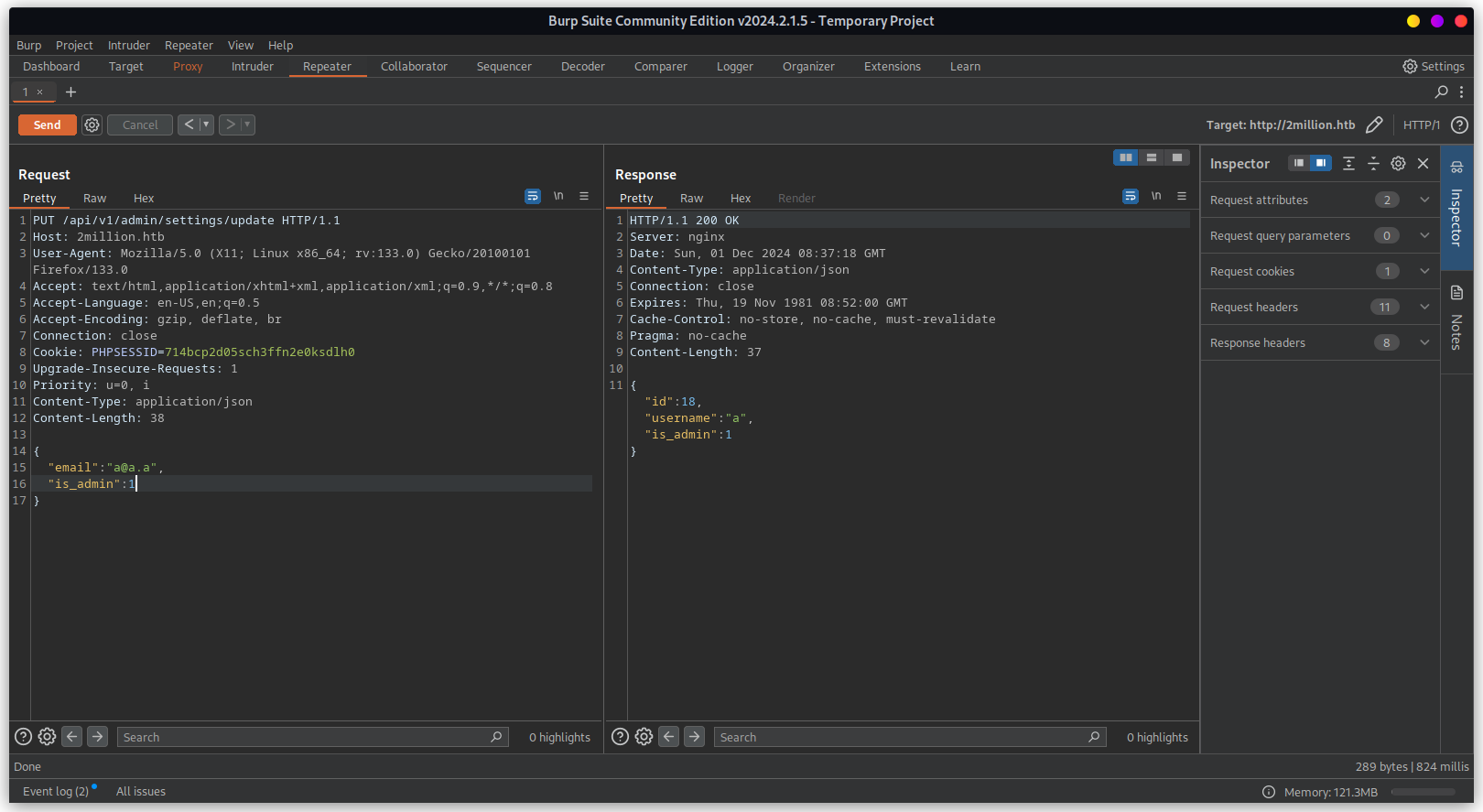The width and height of the screenshot is (1483, 812).
Task: Click the memory usage bar
Action: [x=1423, y=792]
